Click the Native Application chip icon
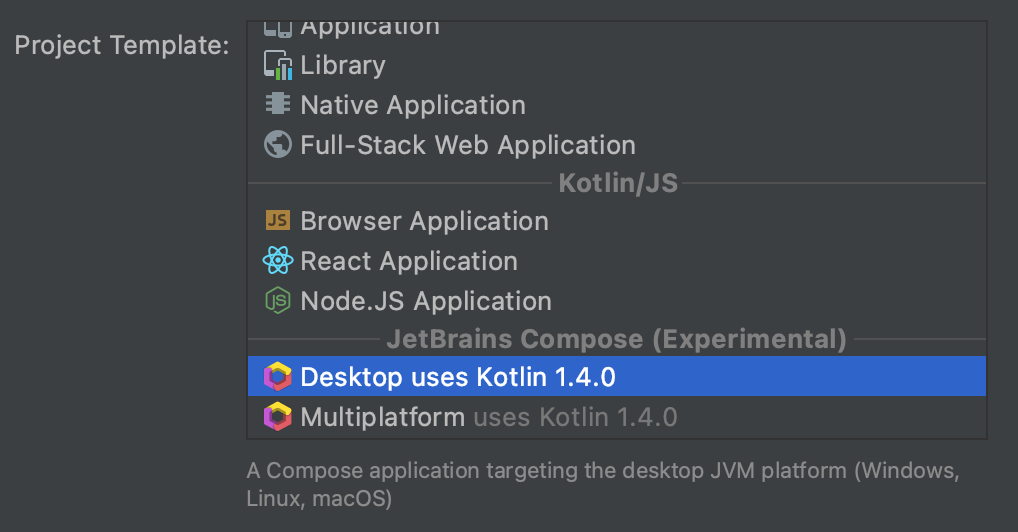 point(278,104)
